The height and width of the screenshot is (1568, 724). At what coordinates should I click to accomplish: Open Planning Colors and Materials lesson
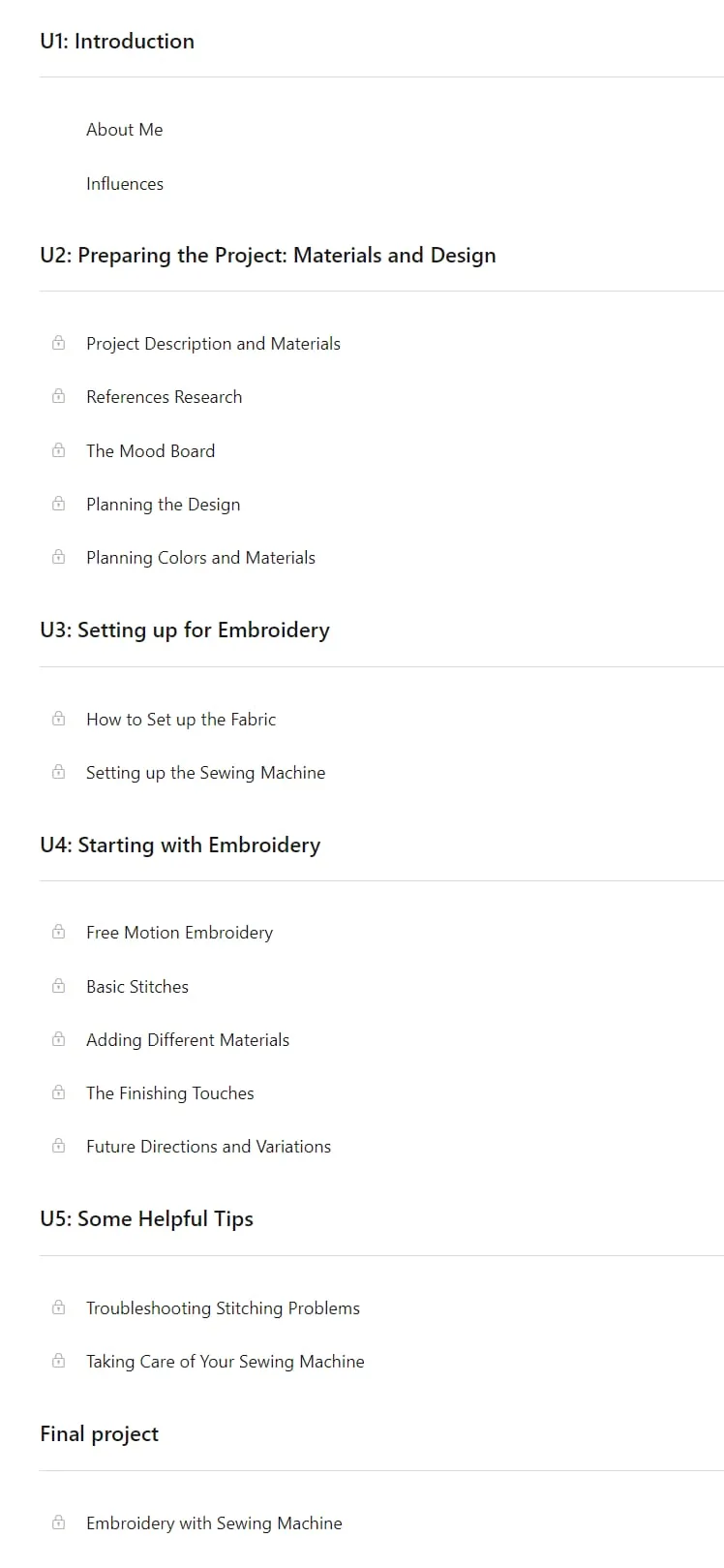point(200,558)
